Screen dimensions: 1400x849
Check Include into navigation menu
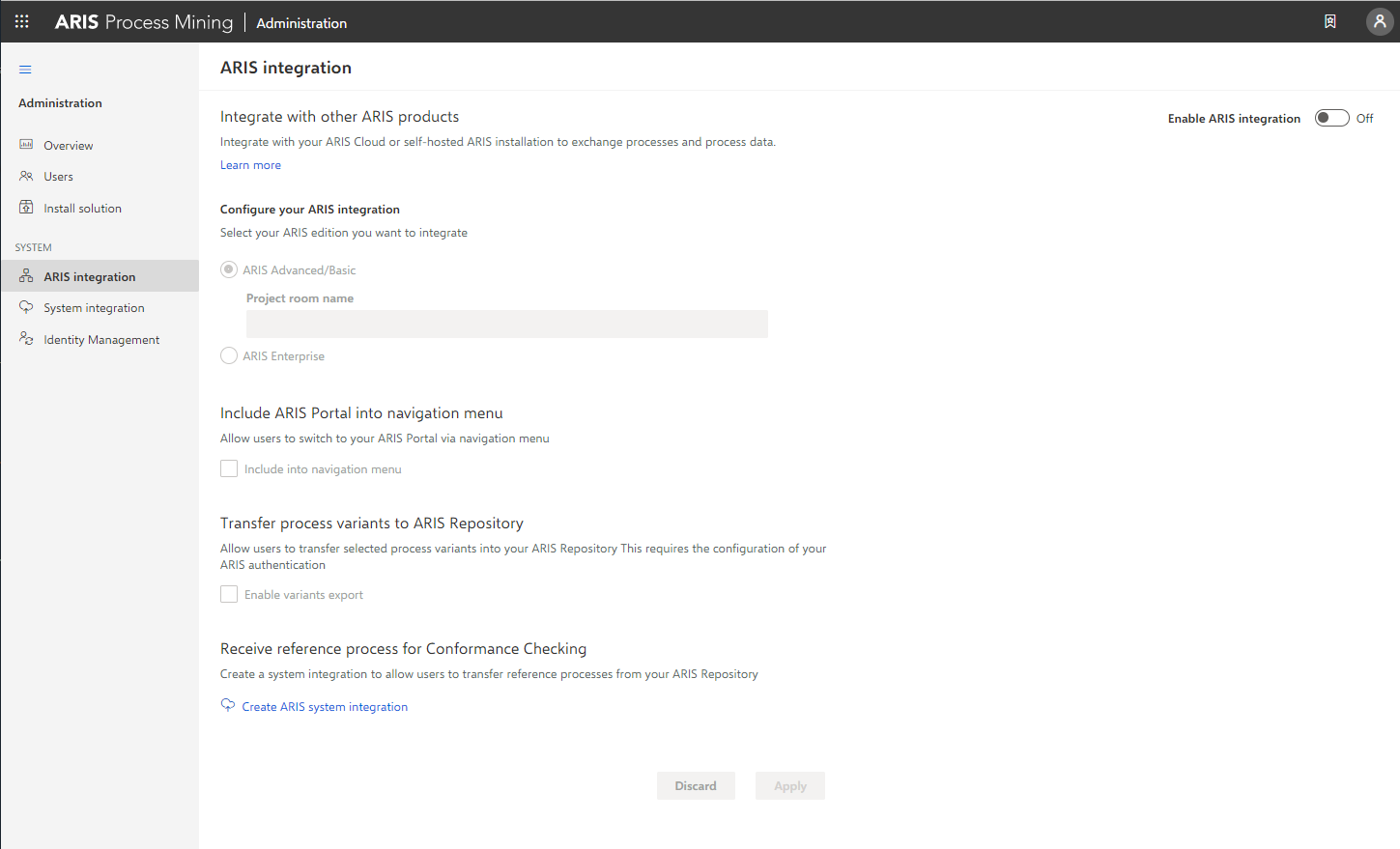point(229,468)
